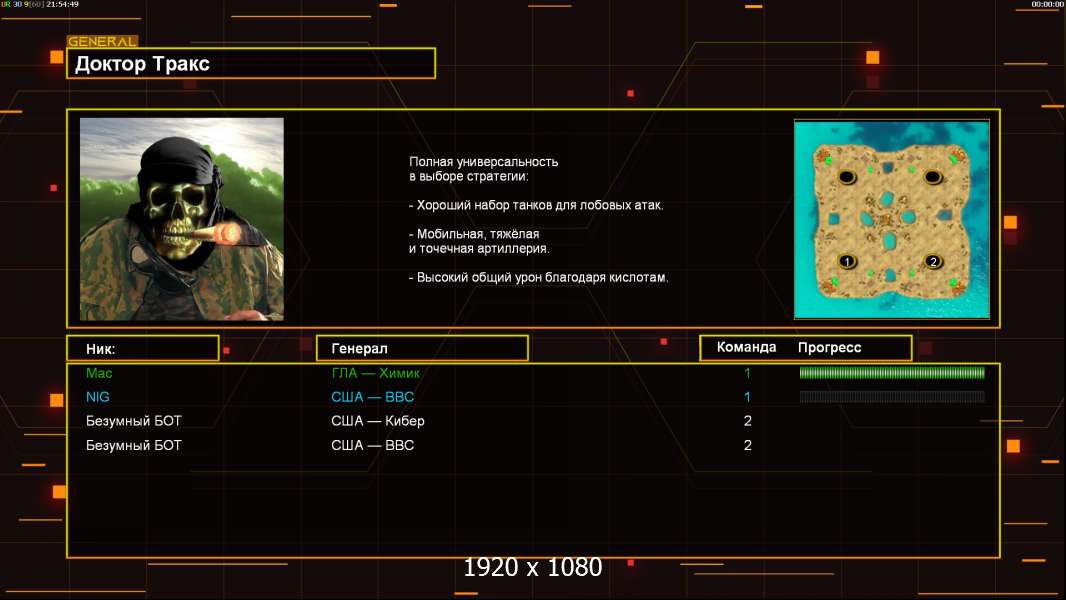Select player name Mac
Viewport: 1066px width, 600px height.
(99, 373)
